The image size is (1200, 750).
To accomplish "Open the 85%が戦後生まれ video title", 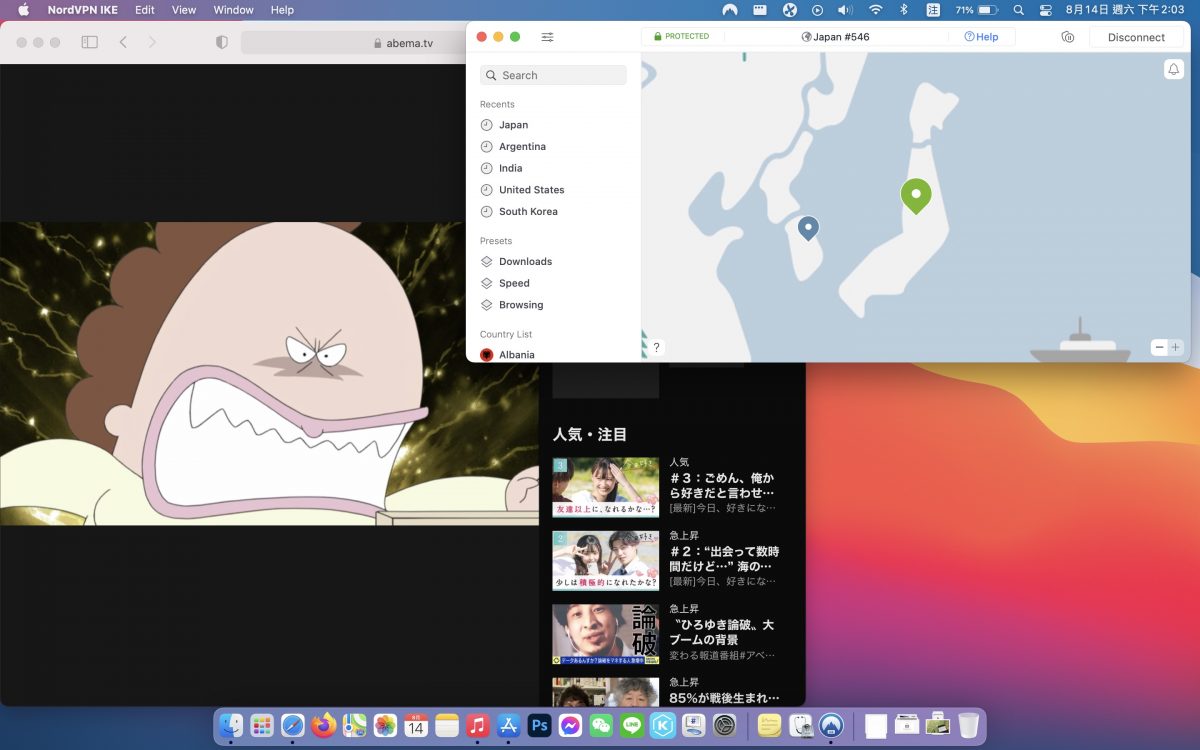I will (x=724, y=698).
